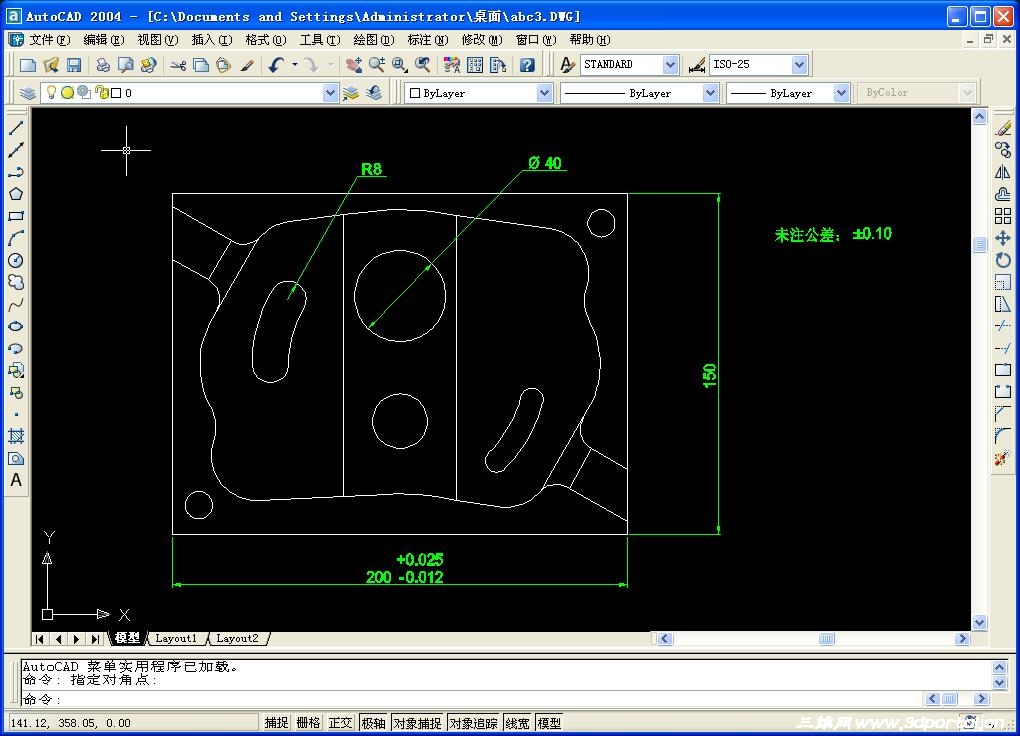Select the Line drawing tool

click(x=16, y=128)
